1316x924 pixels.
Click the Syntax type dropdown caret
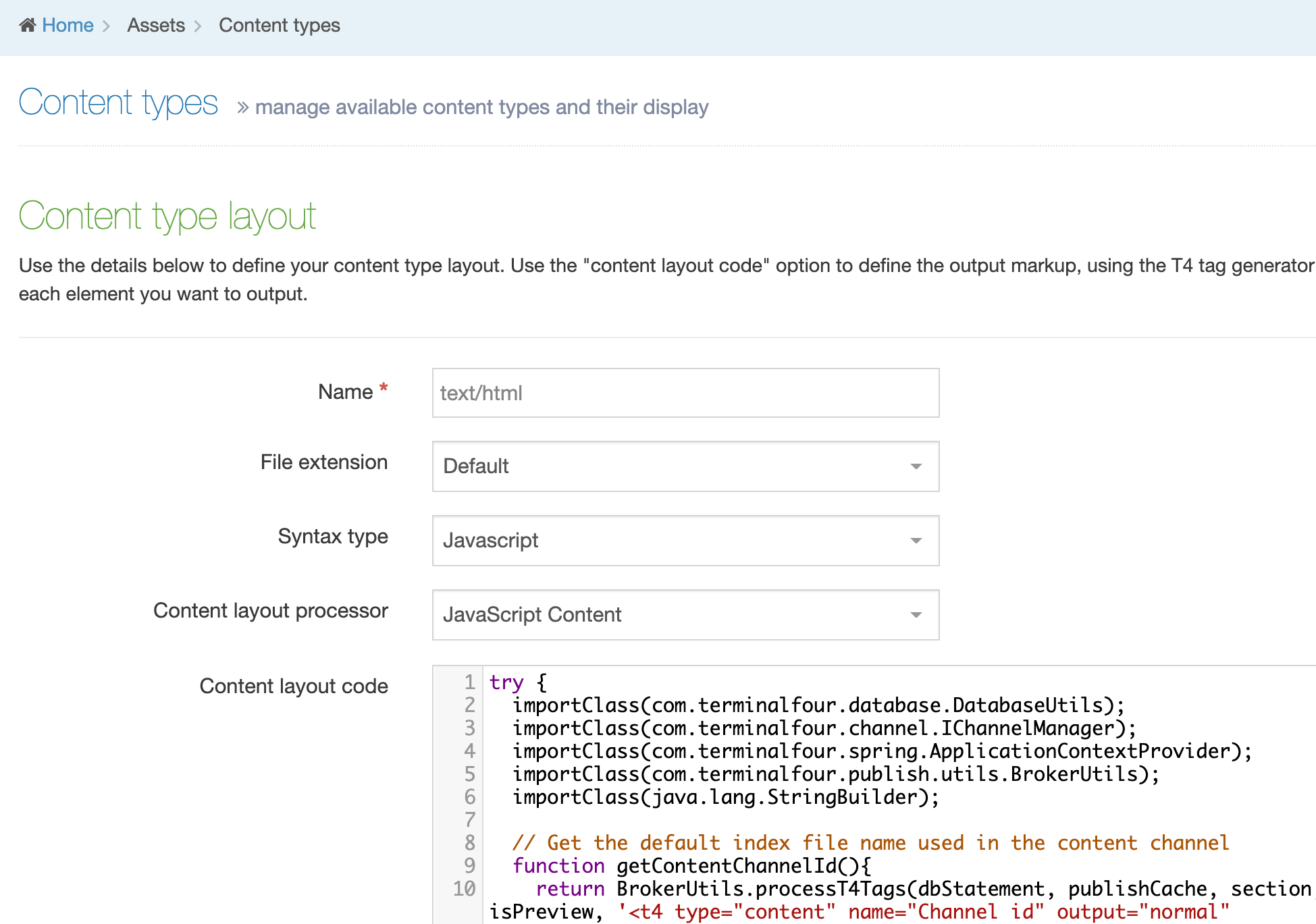pos(916,541)
